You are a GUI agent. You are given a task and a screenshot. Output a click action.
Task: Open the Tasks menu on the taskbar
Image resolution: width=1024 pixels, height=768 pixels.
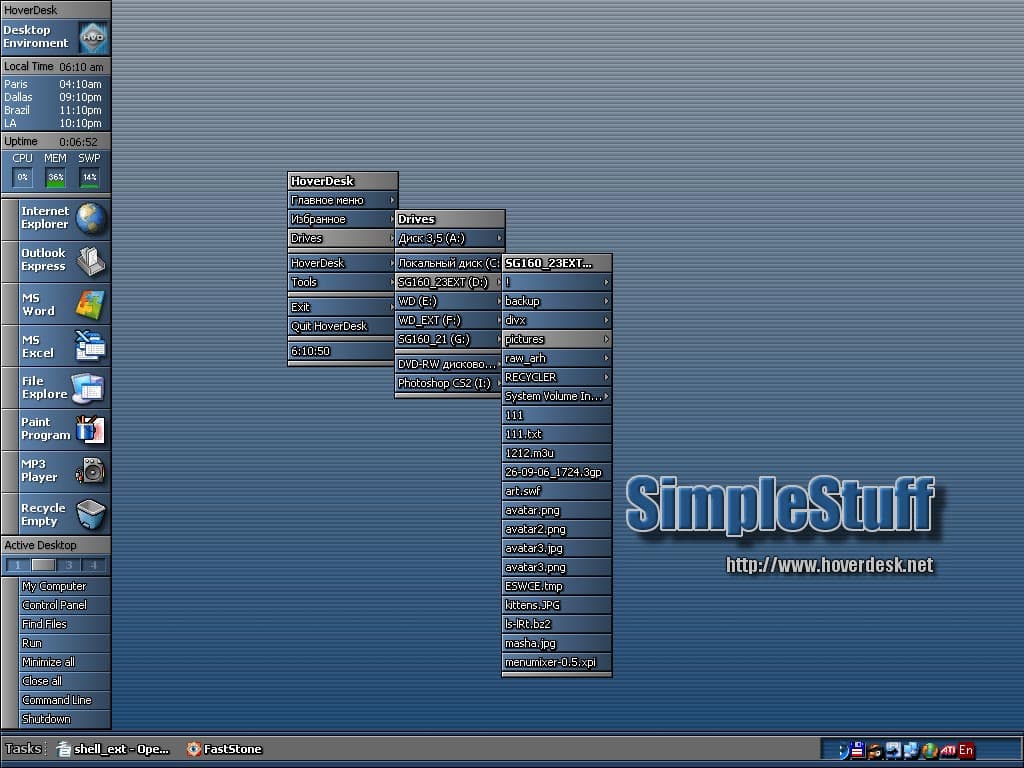tap(24, 748)
